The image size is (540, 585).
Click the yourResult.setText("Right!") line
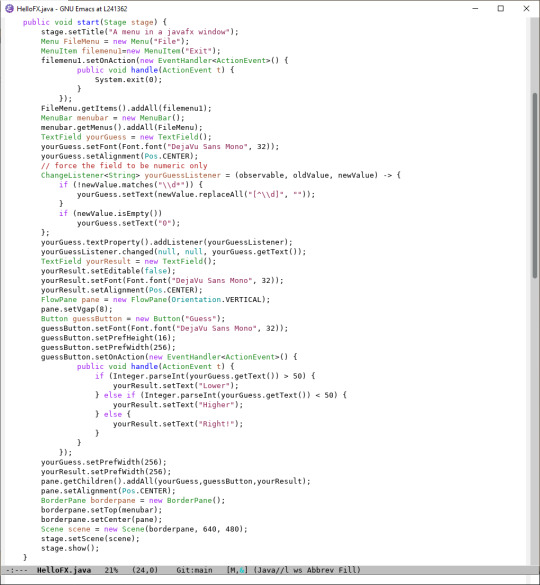pos(178,424)
